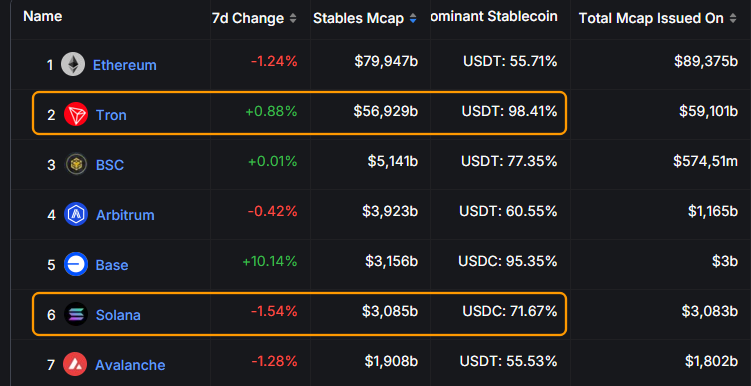Click the Dominant Stablecoin column header
This screenshot has height=386, width=751.
point(494,16)
